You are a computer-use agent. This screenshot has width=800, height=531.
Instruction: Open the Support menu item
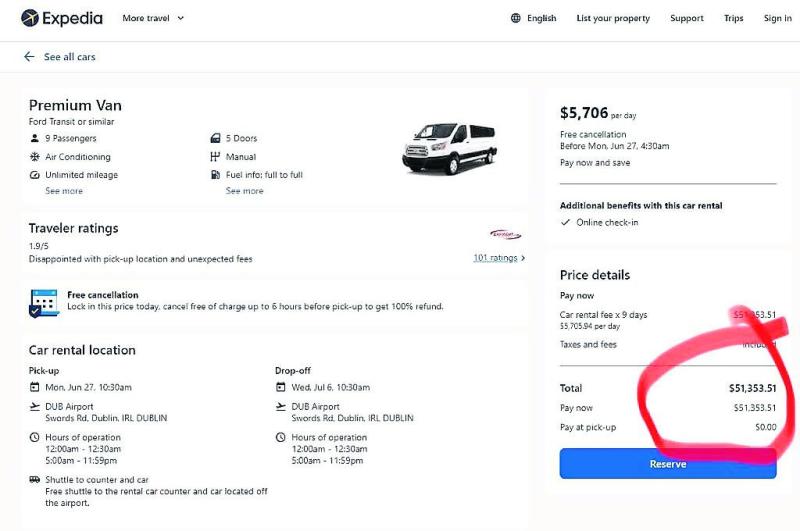[687, 18]
